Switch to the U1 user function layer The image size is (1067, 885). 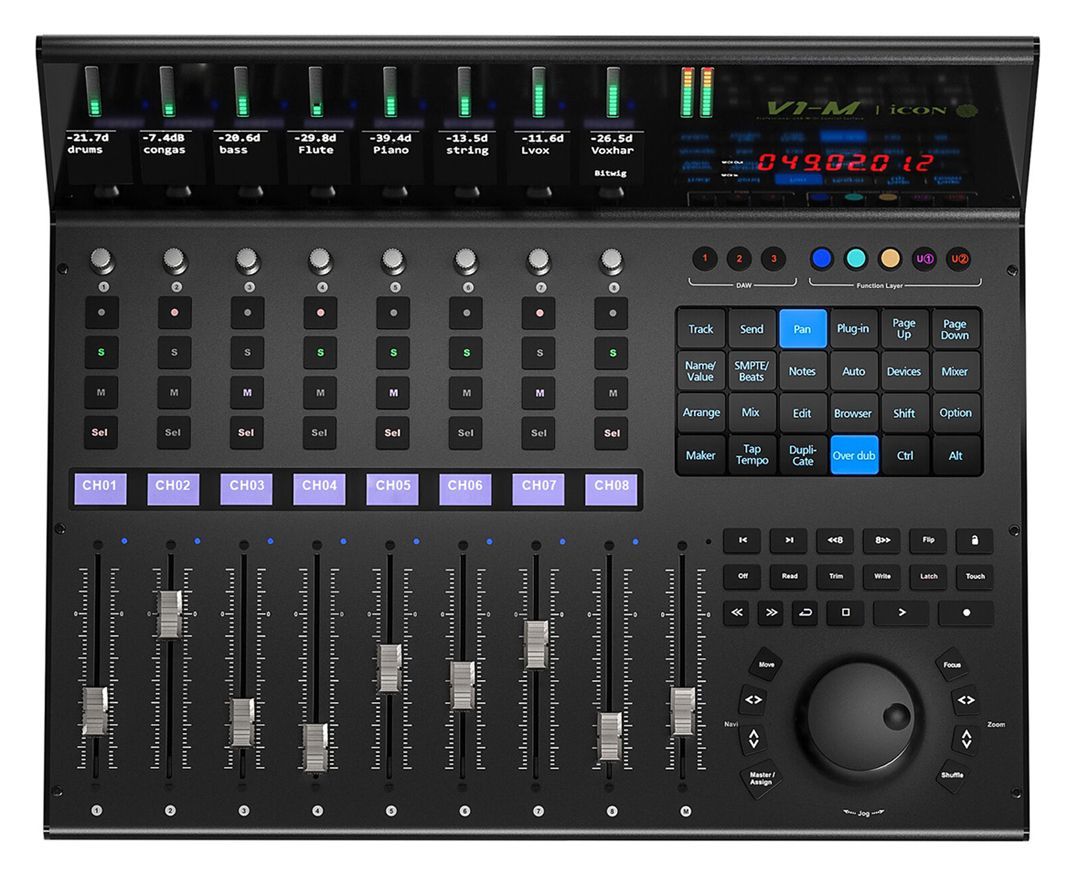click(924, 259)
